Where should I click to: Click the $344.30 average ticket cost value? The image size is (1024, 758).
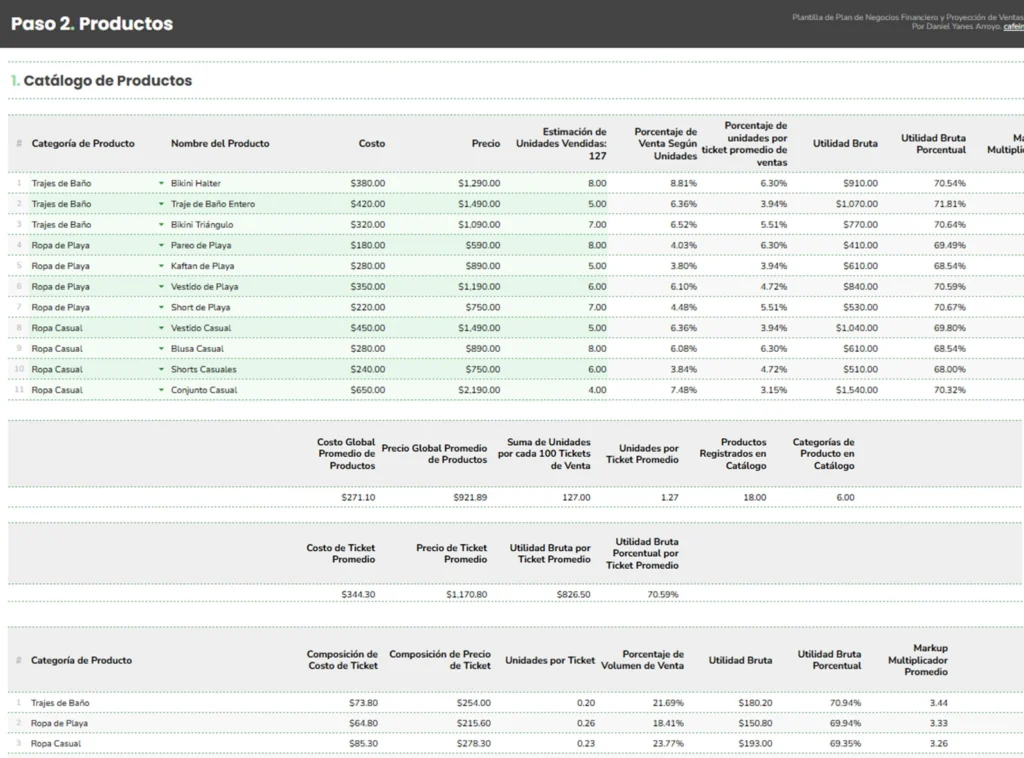pyautogui.click(x=359, y=595)
